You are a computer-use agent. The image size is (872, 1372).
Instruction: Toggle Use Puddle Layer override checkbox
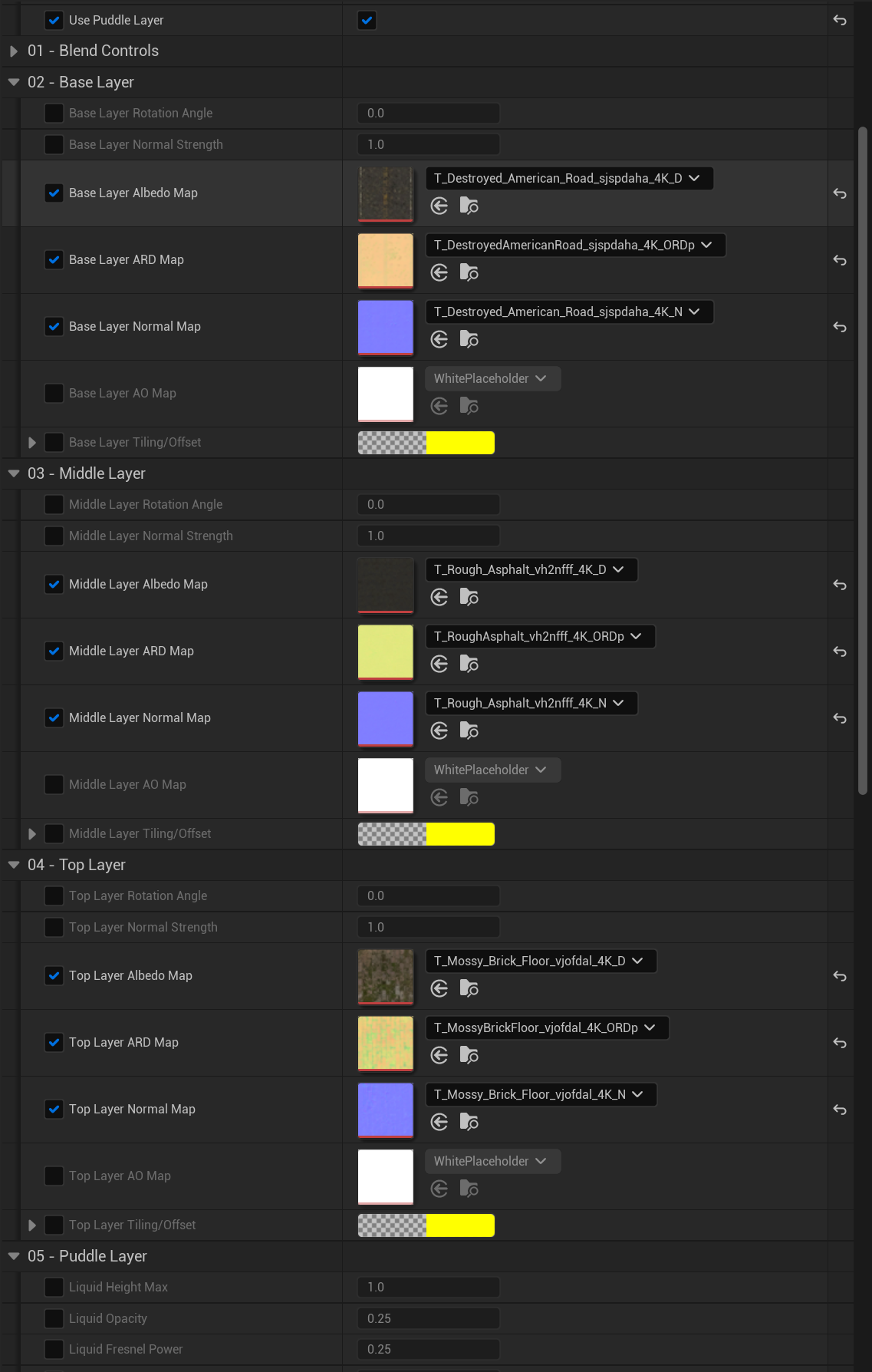54,20
